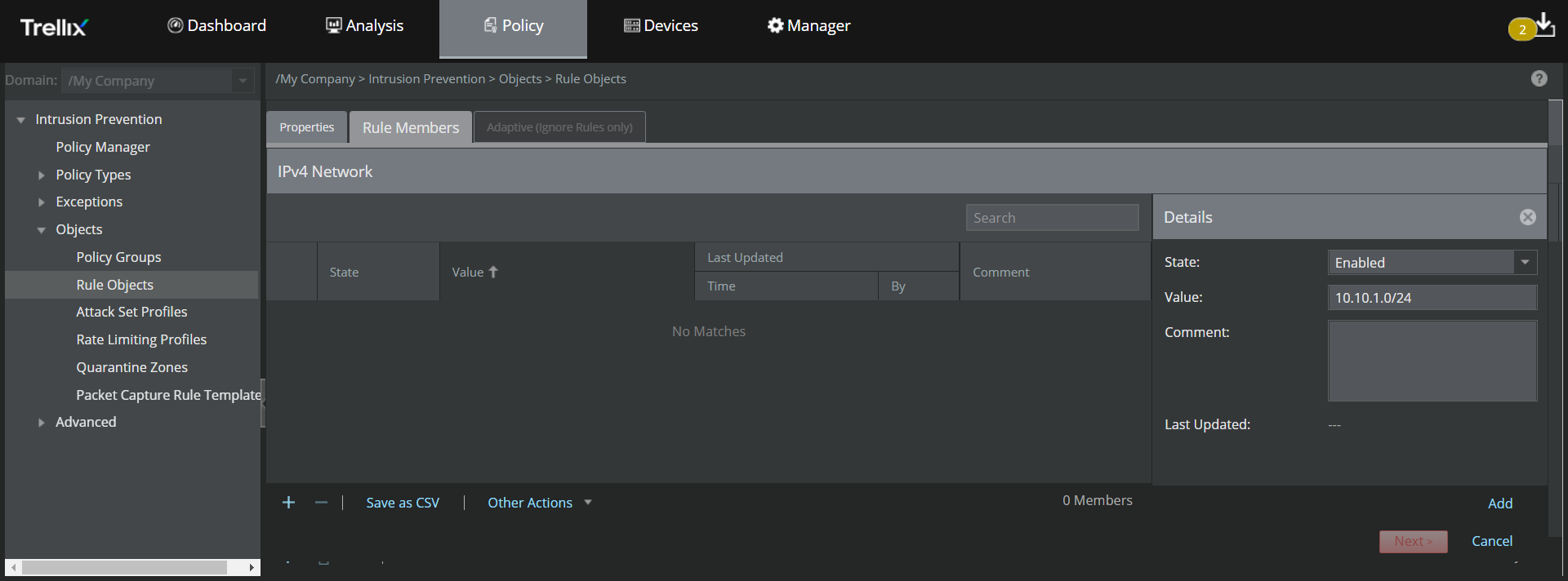Open Rate Limiting Profiles
Screen dimensions: 1568x581
(x=141, y=339)
